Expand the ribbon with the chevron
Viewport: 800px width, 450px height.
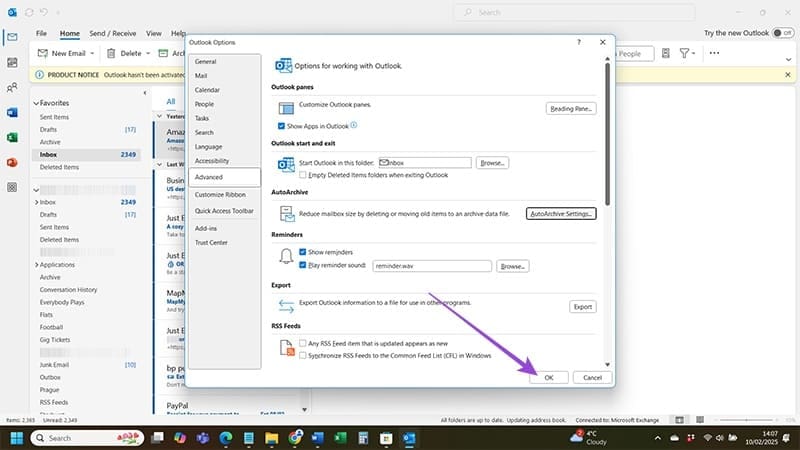[x=788, y=60]
